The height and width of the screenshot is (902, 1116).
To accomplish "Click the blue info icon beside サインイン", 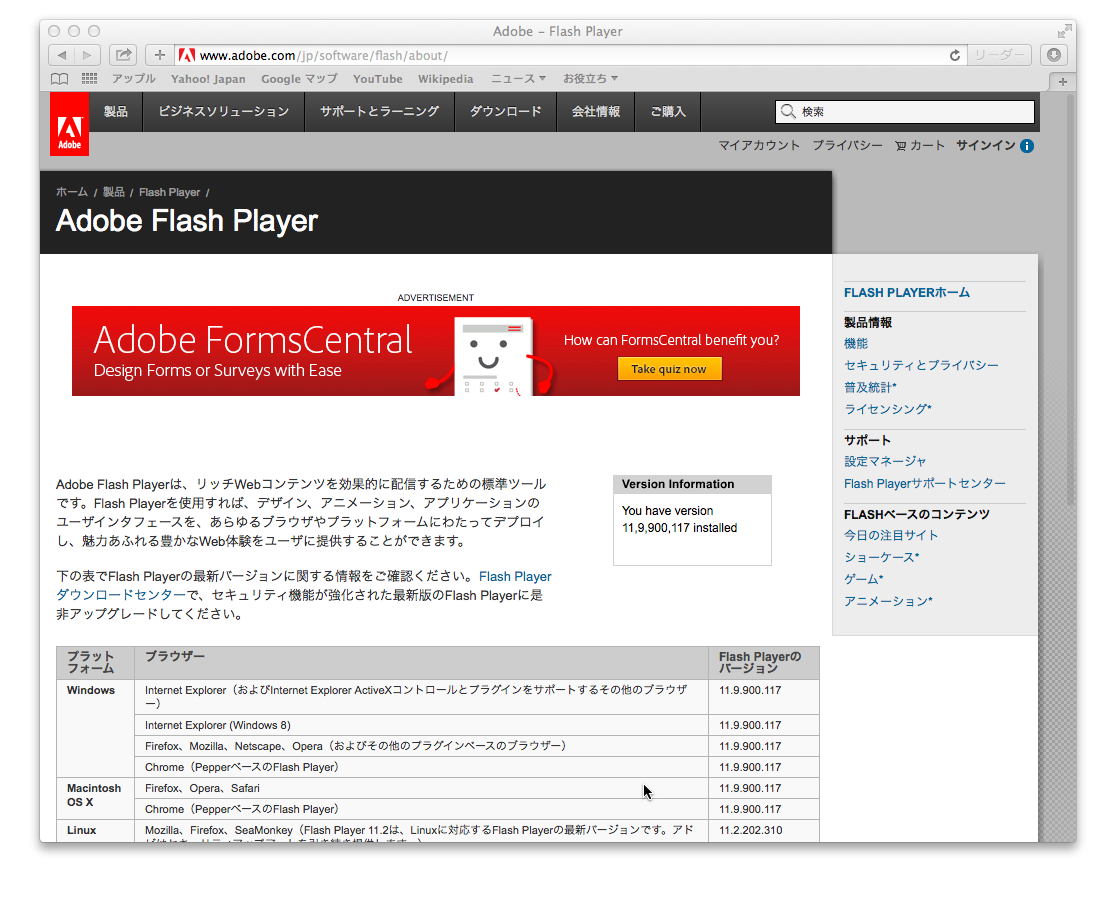I will coord(1027,146).
